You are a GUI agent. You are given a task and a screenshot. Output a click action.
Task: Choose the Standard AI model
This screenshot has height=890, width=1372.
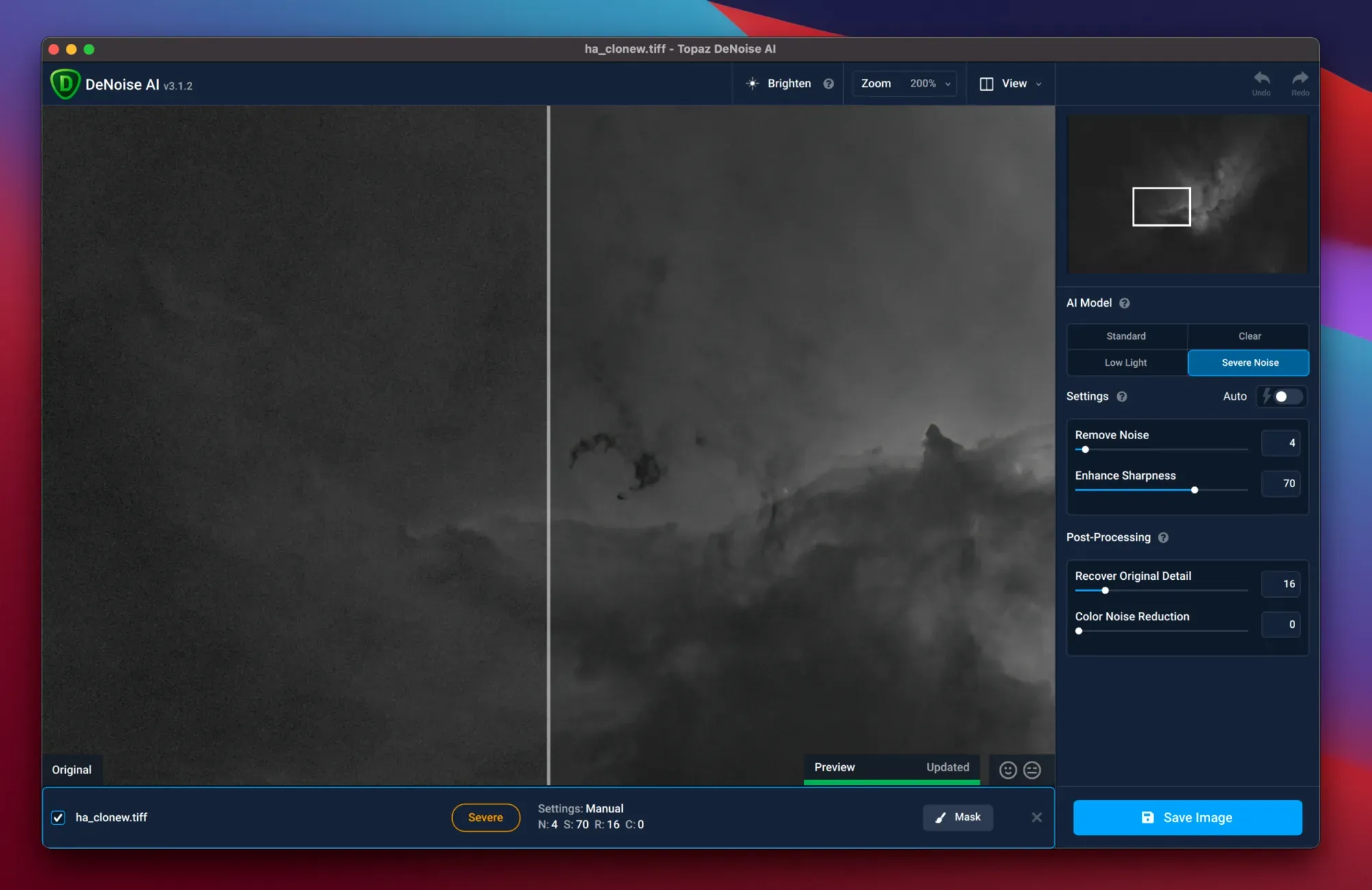[x=1126, y=336]
